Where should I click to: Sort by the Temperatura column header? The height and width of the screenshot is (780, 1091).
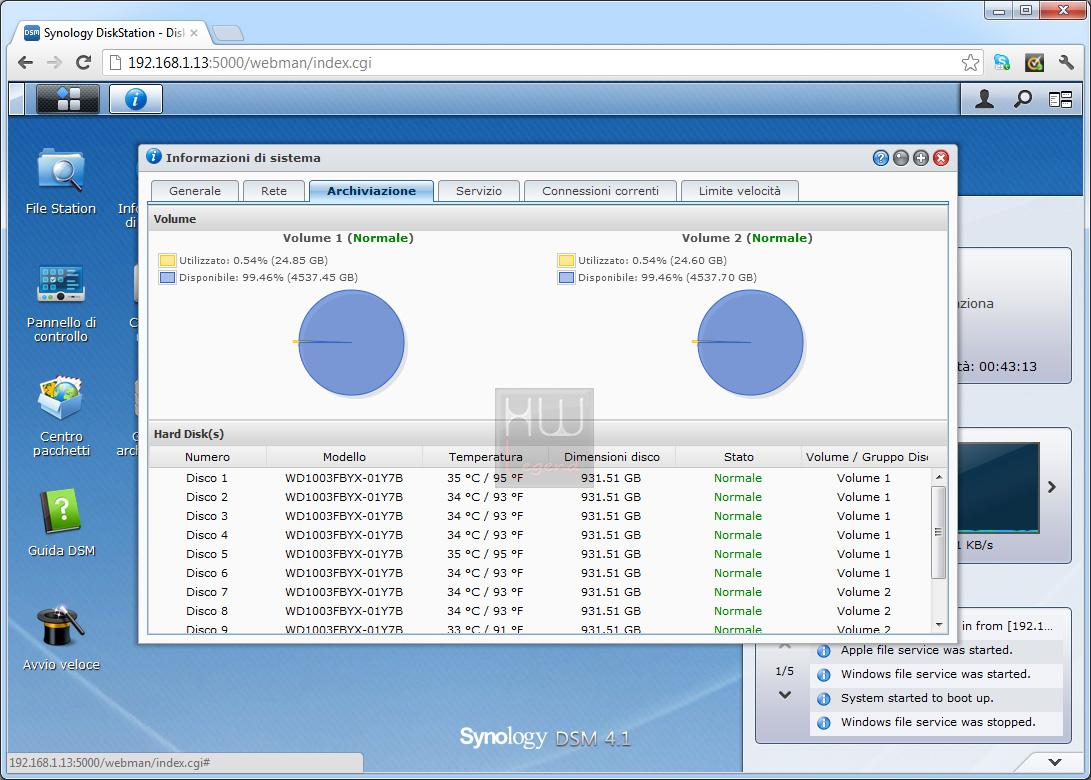click(x=486, y=456)
